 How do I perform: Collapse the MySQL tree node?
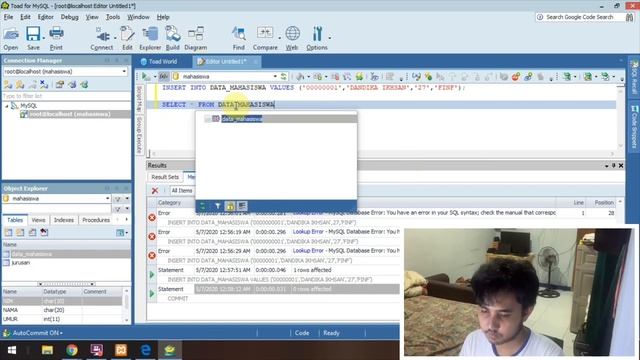[7, 106]
